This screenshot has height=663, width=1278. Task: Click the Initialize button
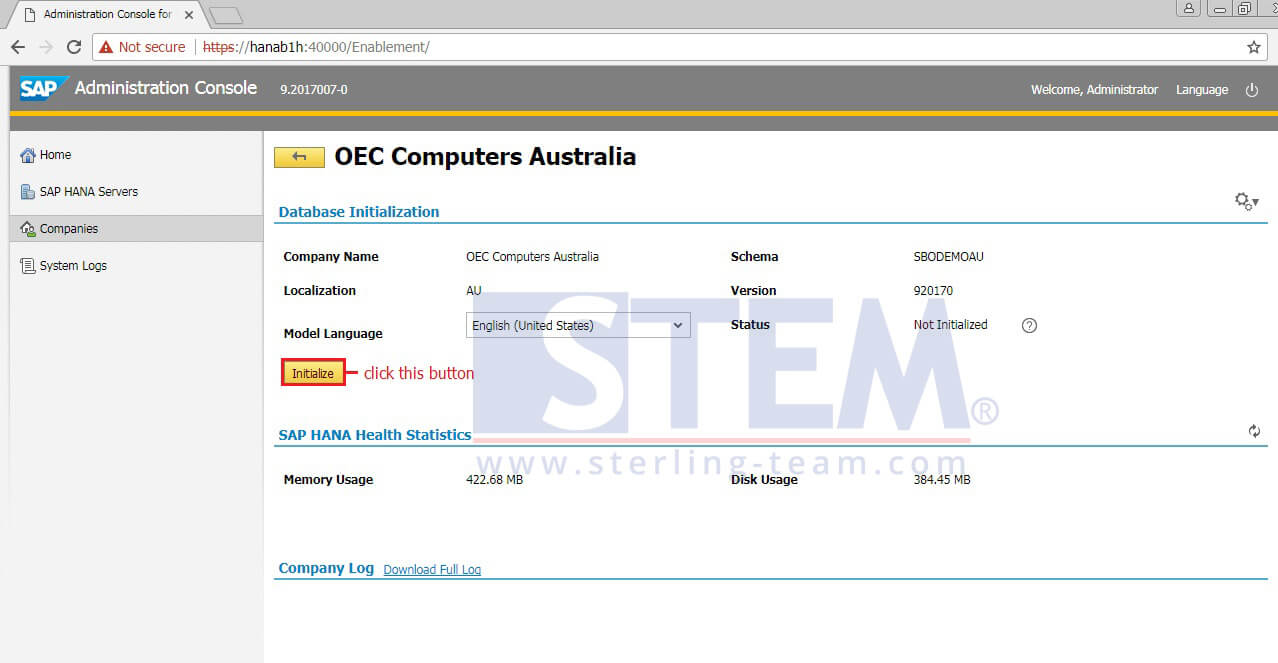click(313, 373)
